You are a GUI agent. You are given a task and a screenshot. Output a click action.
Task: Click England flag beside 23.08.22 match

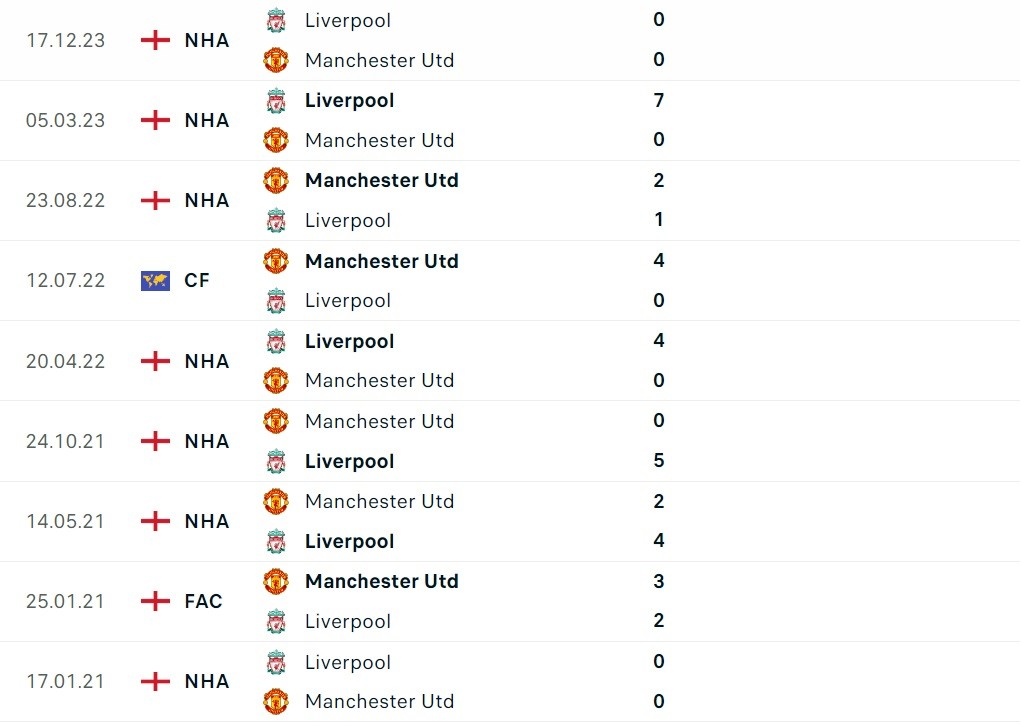pos(155,200)
